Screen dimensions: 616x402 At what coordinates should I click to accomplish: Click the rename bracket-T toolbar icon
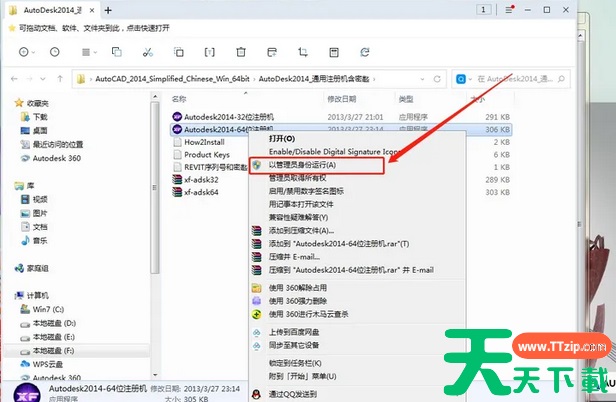click(209, 52)
